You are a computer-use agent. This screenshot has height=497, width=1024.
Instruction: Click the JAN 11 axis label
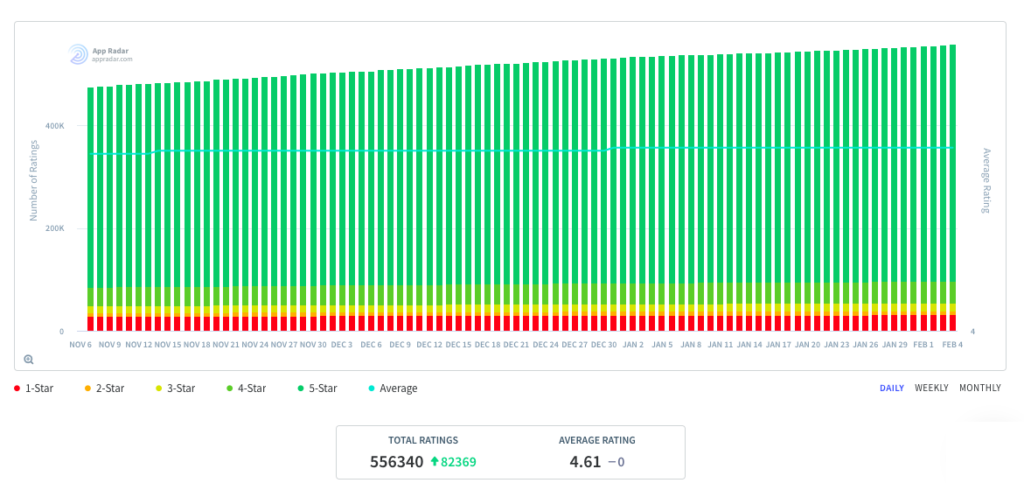720,344
